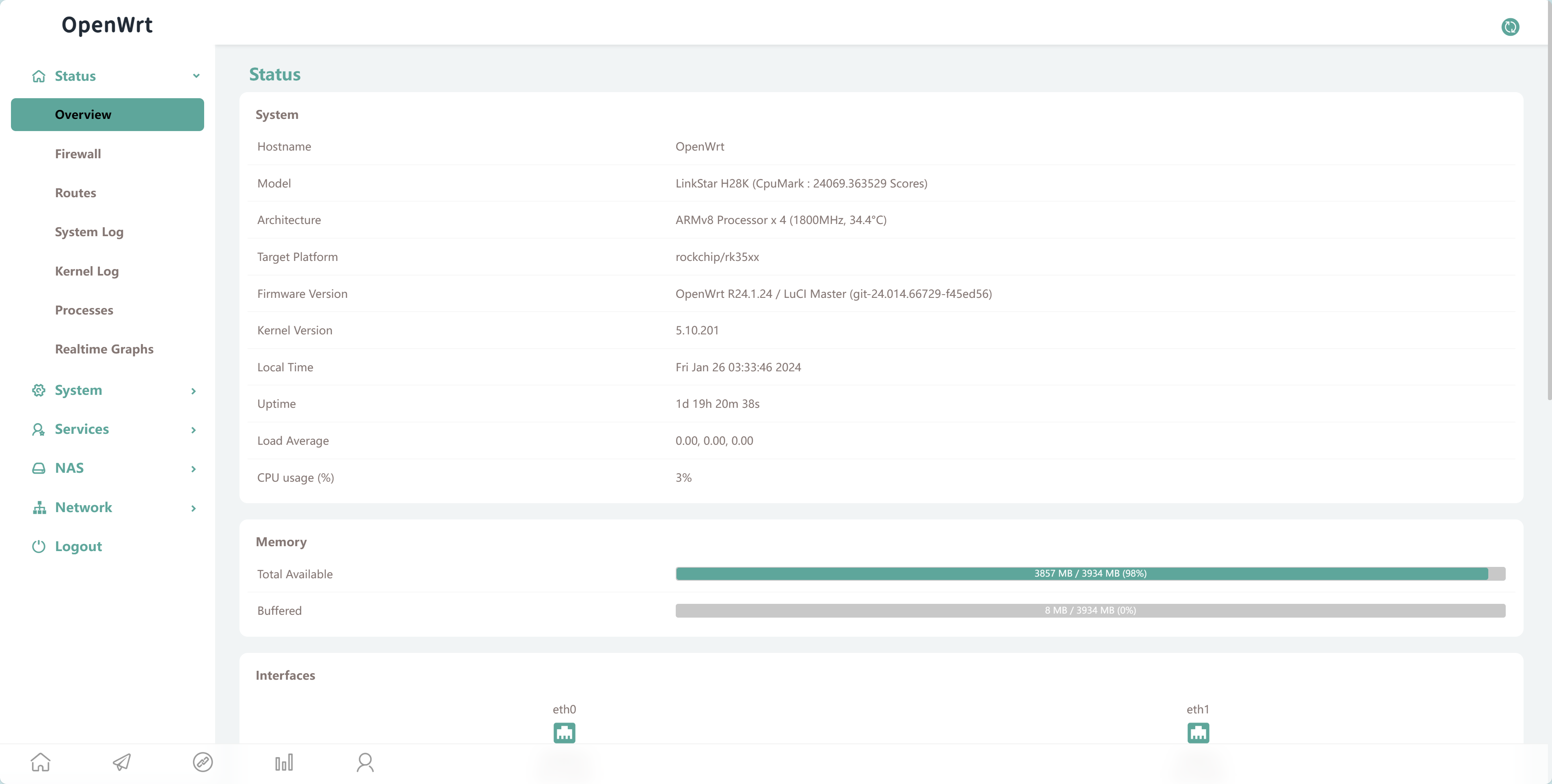
Task: Click the Buffered memory progress bar
Action: (x=1090, y=610)
